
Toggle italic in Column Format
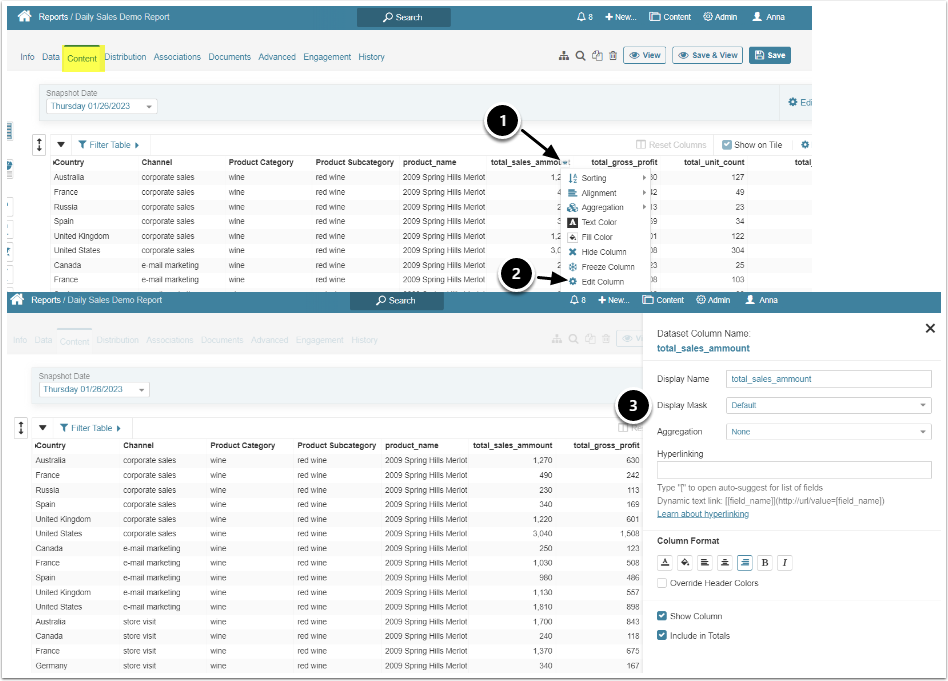pos(785,563)
